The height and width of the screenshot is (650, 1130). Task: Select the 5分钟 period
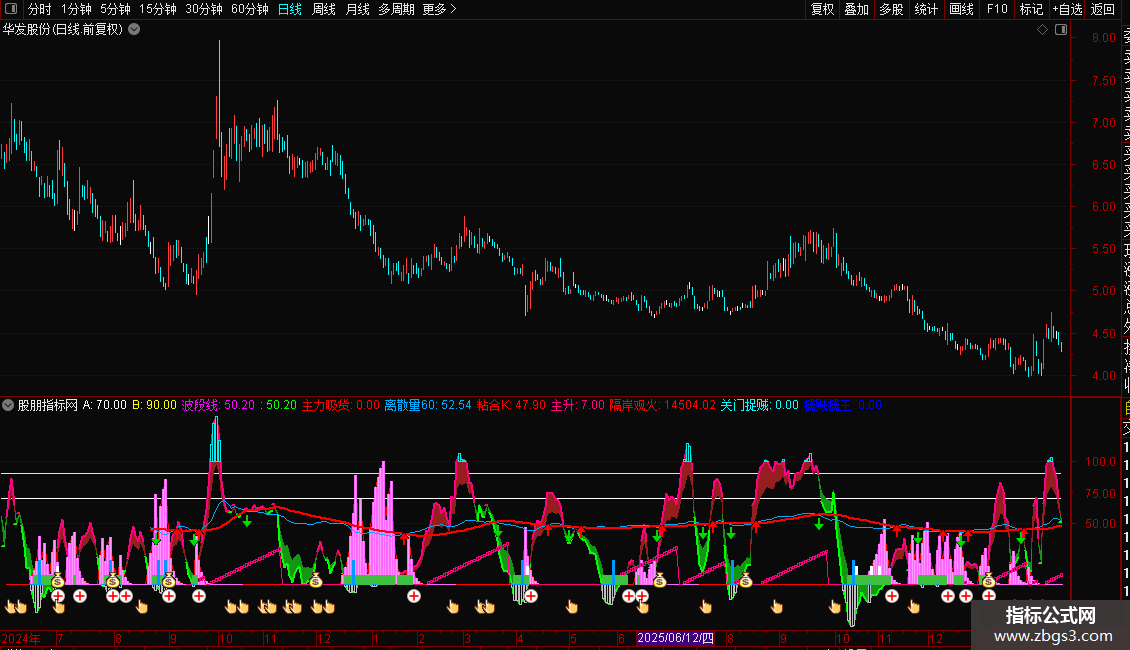tap(115, 9)
